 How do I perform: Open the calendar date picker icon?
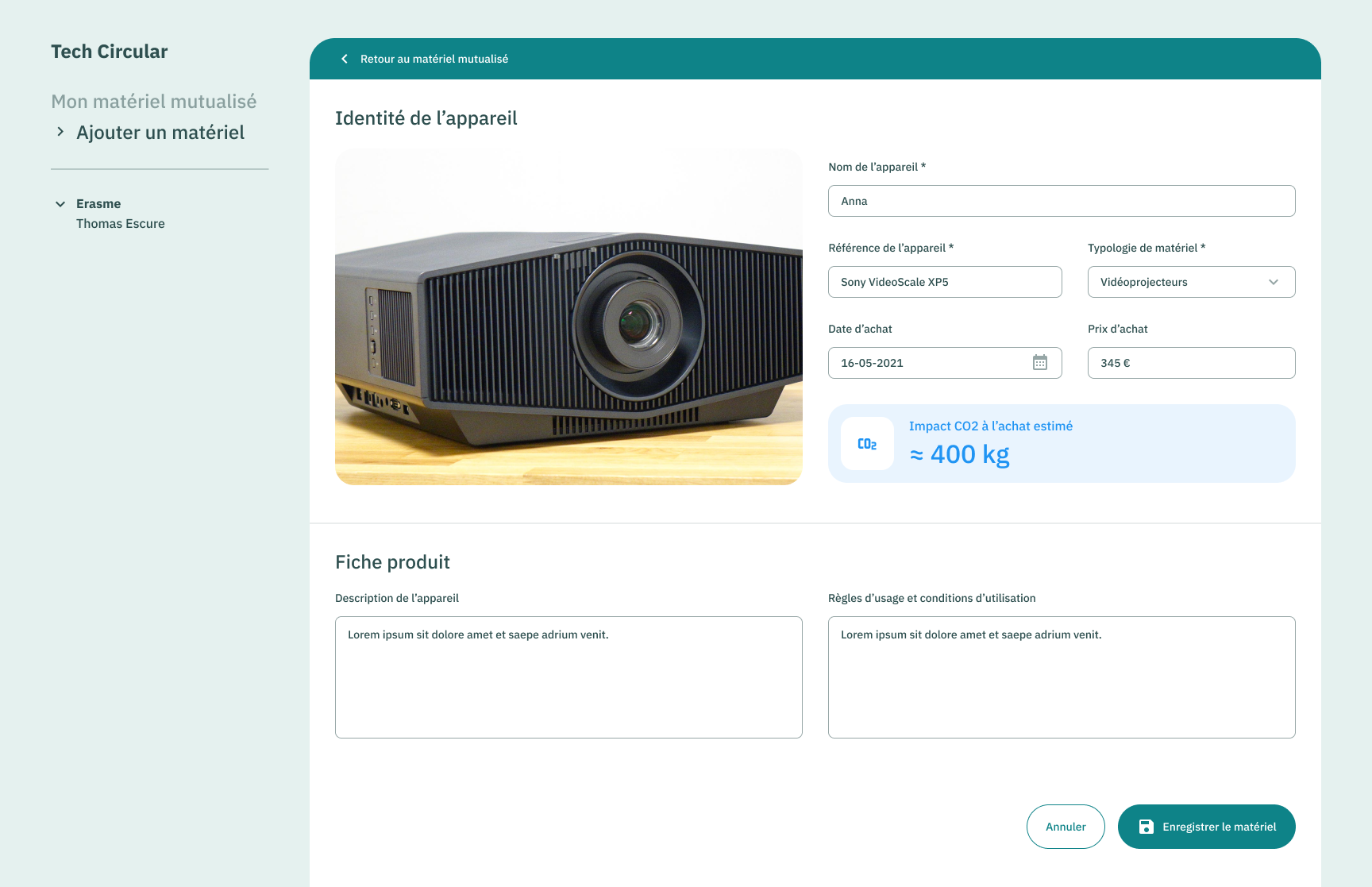tap(1039, 363)
